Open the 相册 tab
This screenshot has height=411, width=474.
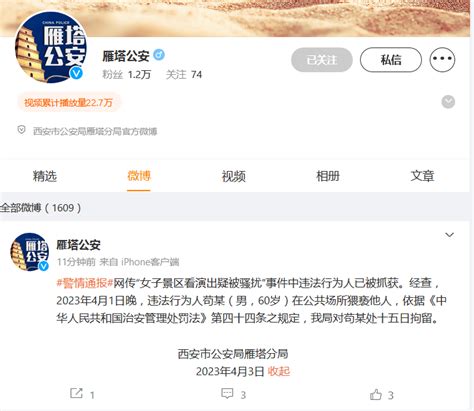328,176
